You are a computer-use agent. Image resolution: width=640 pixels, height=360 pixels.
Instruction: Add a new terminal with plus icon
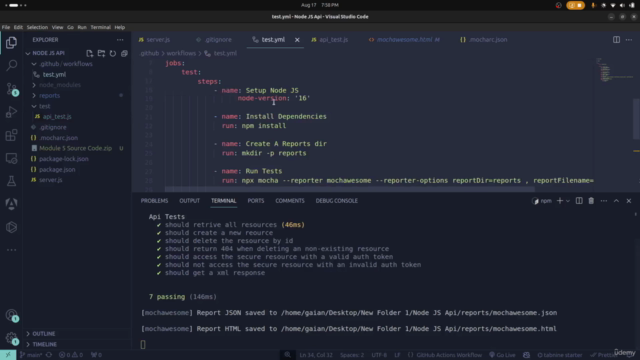point(560,201)
